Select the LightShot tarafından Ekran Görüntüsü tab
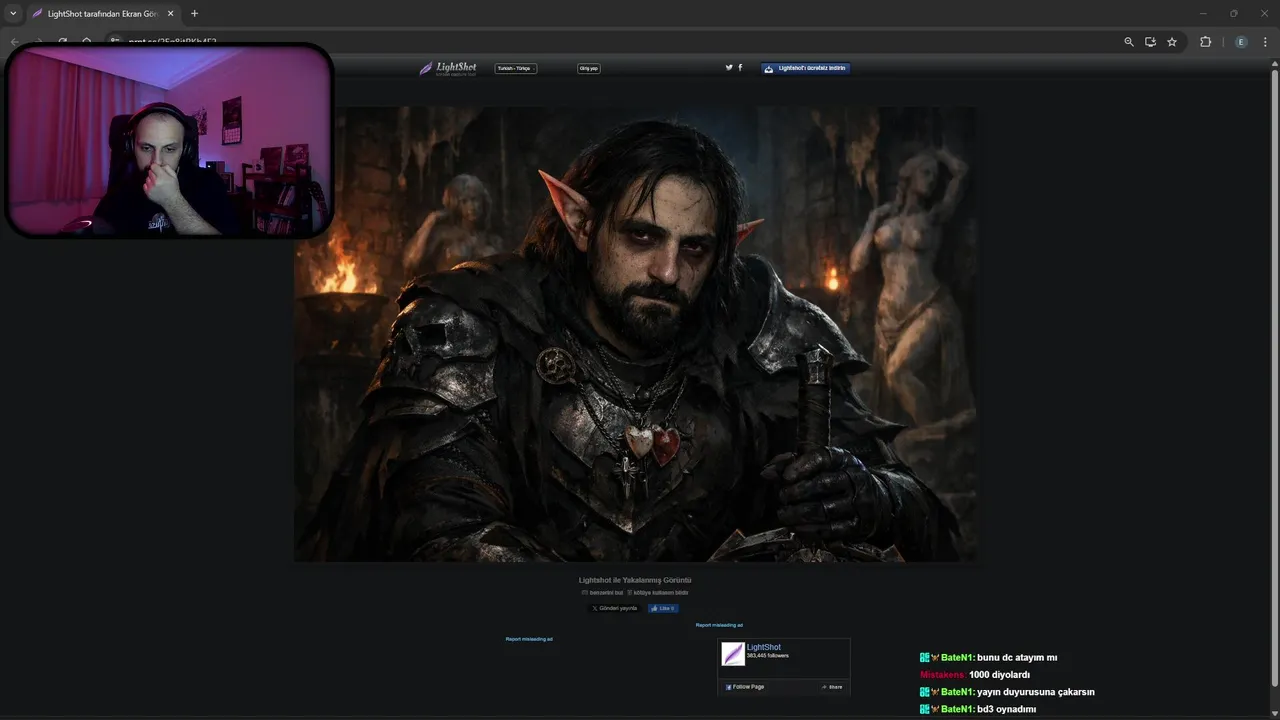 pos(103,14)
